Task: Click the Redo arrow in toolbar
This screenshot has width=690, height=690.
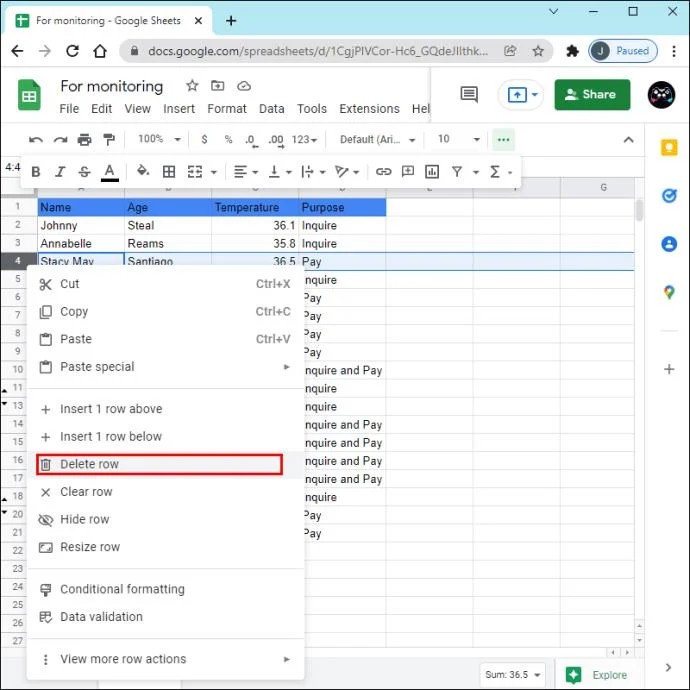Action: click(60, 140)
